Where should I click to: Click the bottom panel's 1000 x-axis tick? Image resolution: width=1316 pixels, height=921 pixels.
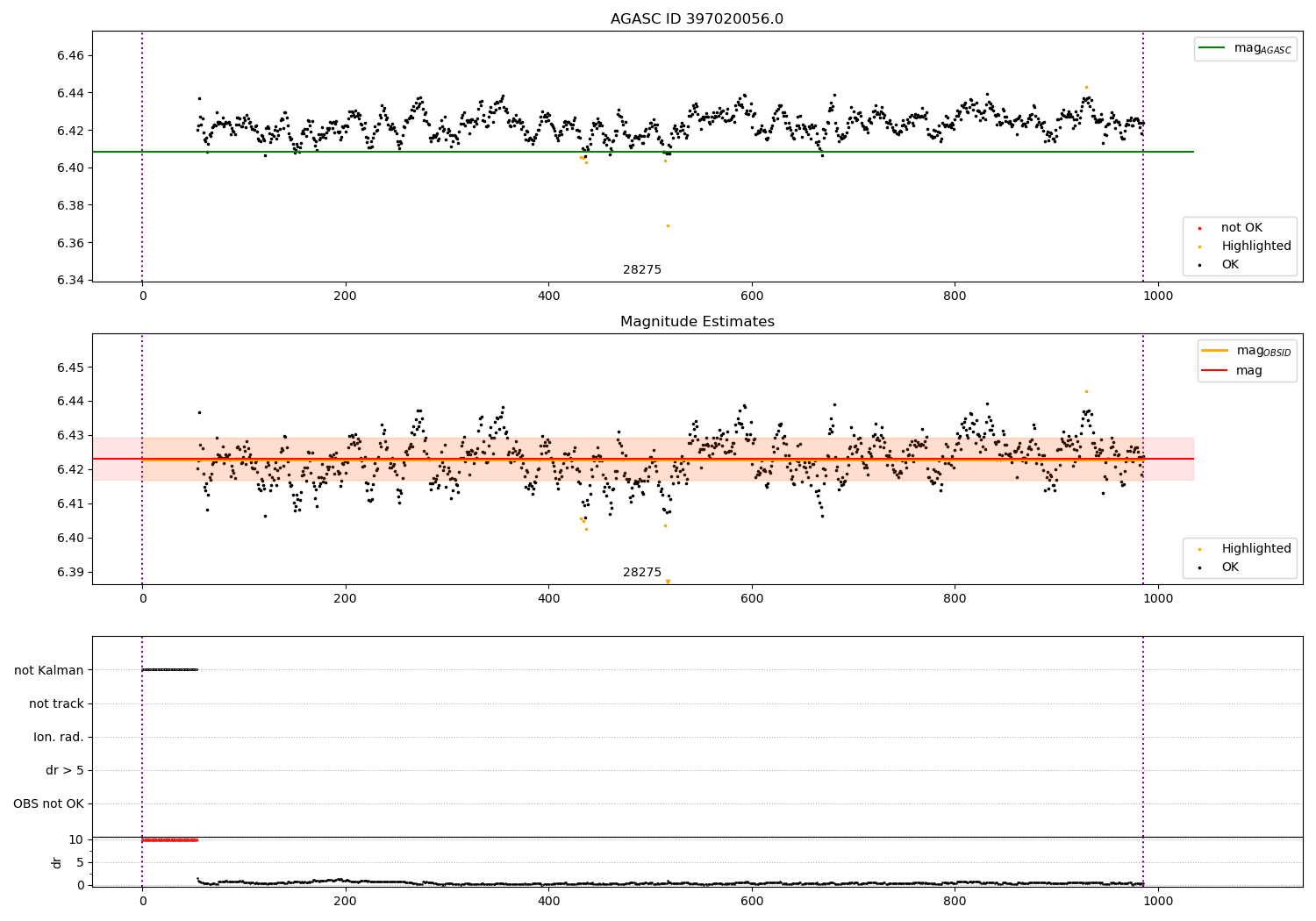[x=1158, y=901]
